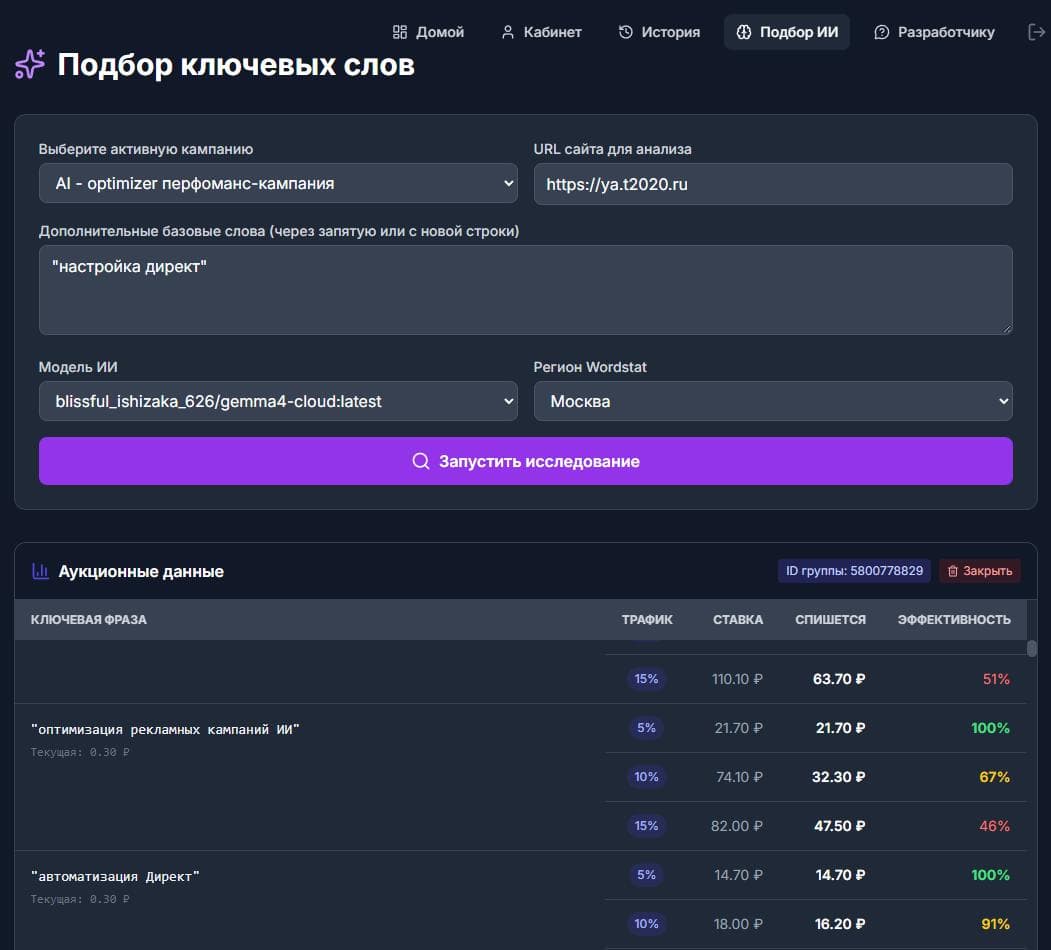Click the 74.10 ₽ bid value

coord(739,777)
